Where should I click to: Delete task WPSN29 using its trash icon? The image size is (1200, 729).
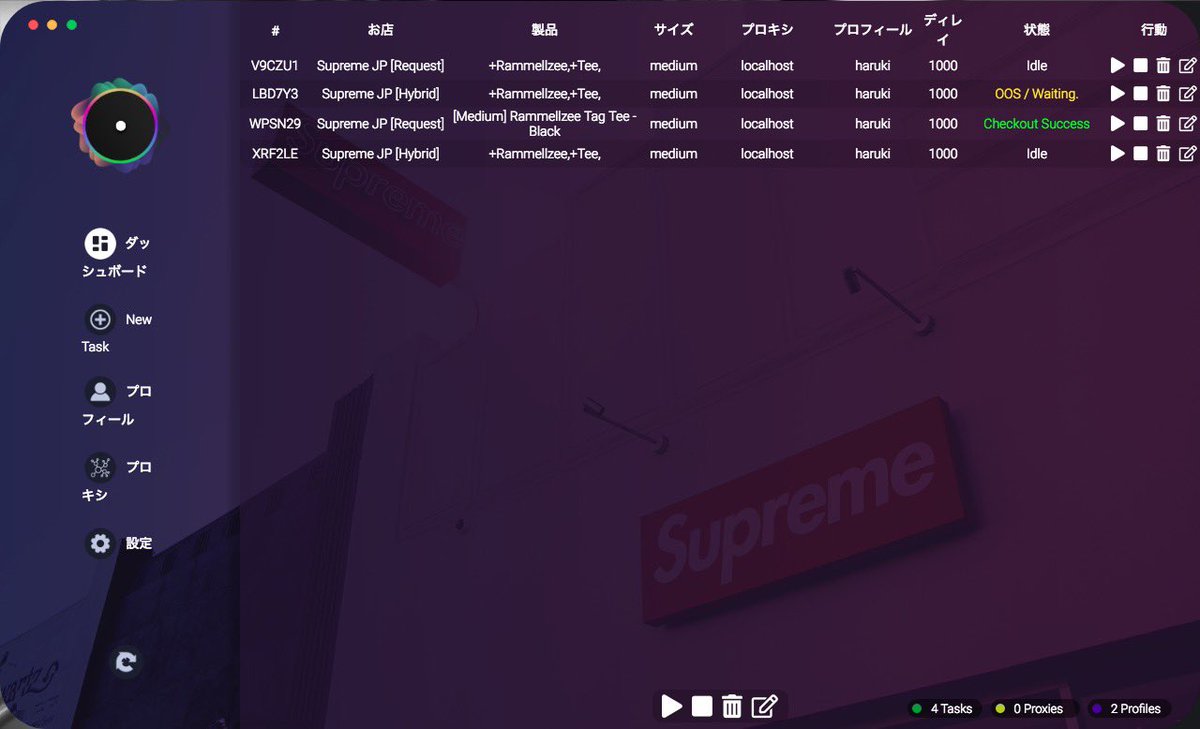pos(1163,124)
